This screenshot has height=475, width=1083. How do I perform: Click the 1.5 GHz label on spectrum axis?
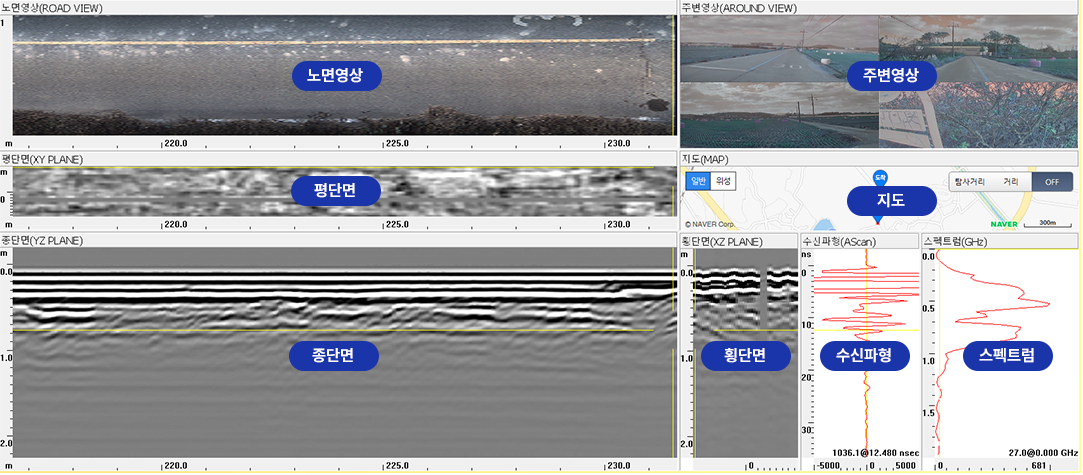point(930,412)
